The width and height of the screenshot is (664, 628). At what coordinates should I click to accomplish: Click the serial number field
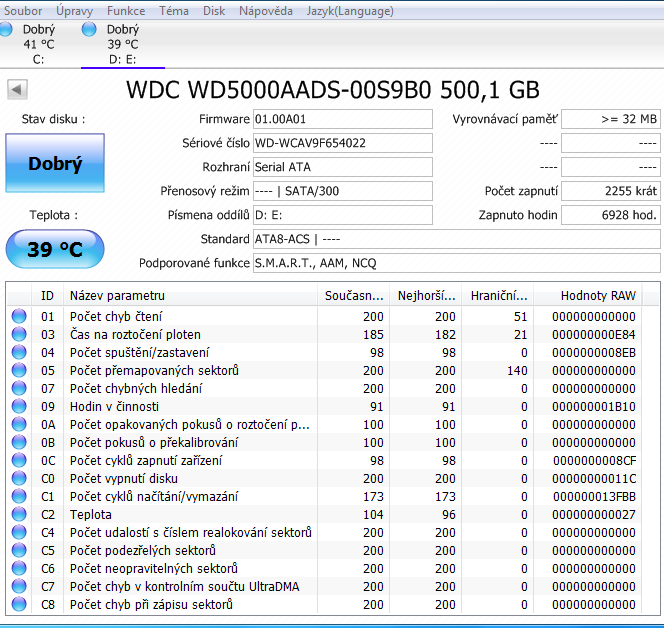342,143
